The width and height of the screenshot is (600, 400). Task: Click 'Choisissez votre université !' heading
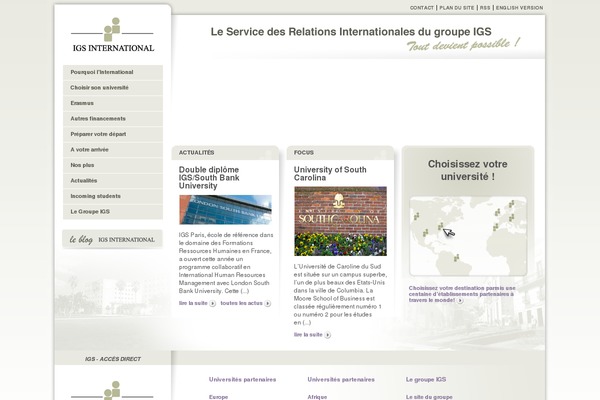click(x=468, y=170)
